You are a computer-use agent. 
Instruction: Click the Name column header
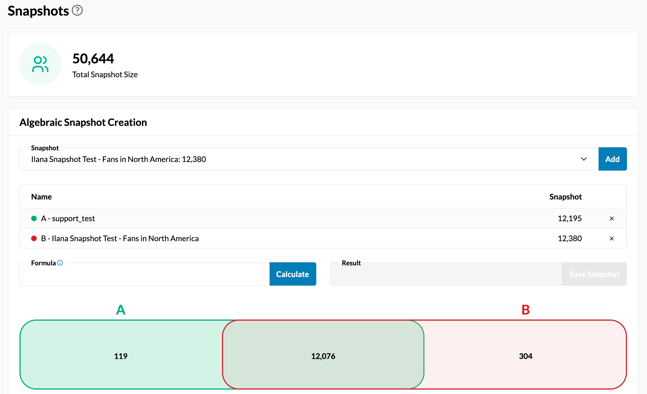click(41, 197)
